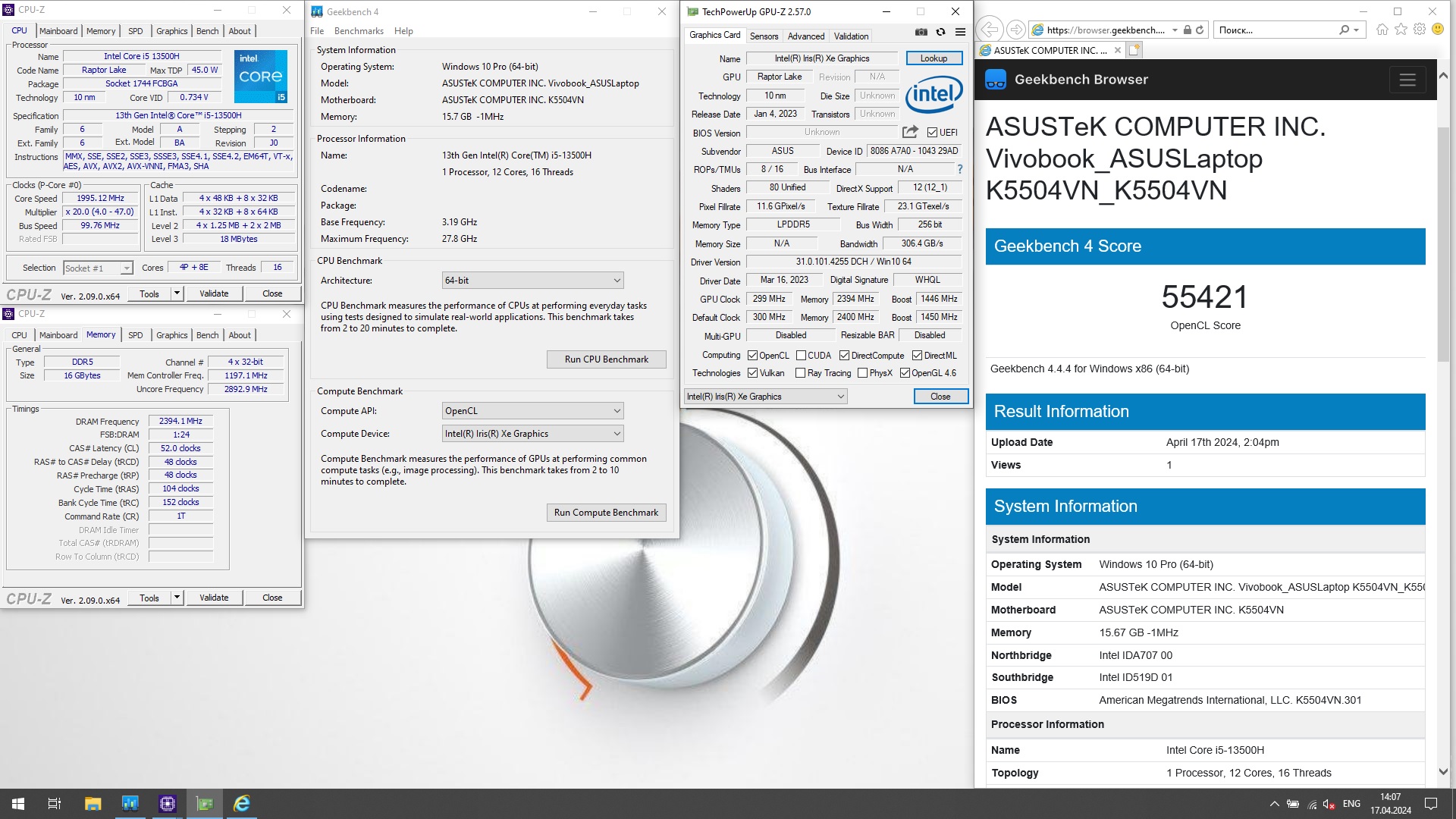Viewport: 1456px width, 819px height.
Task: Show hidden system tray icons
Action: (1274, 804)
